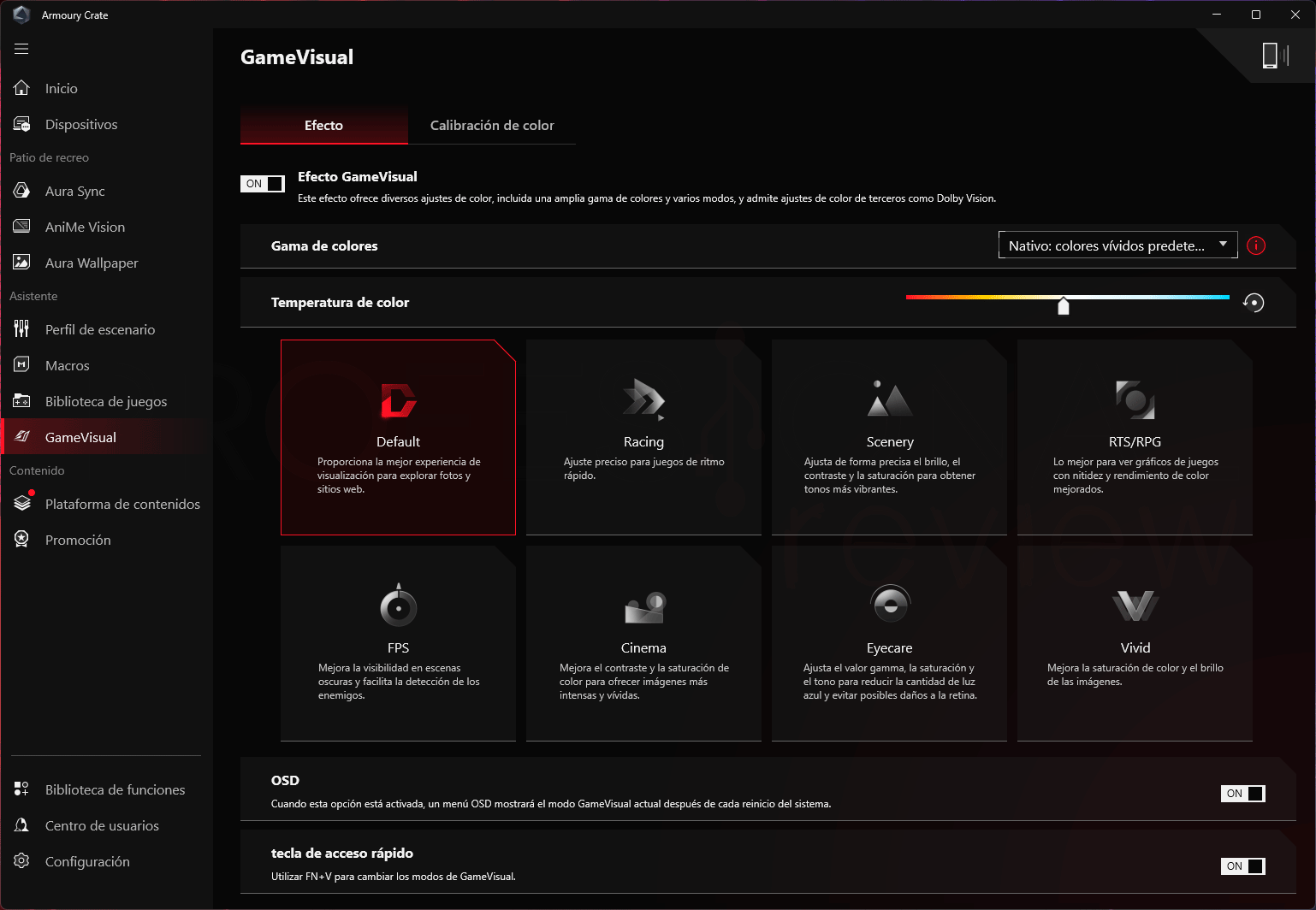The height and width of the screenshot is (910, 1316).
Task: Click the GameVisual sidebar icon
Action: click(x=22, y=437)
